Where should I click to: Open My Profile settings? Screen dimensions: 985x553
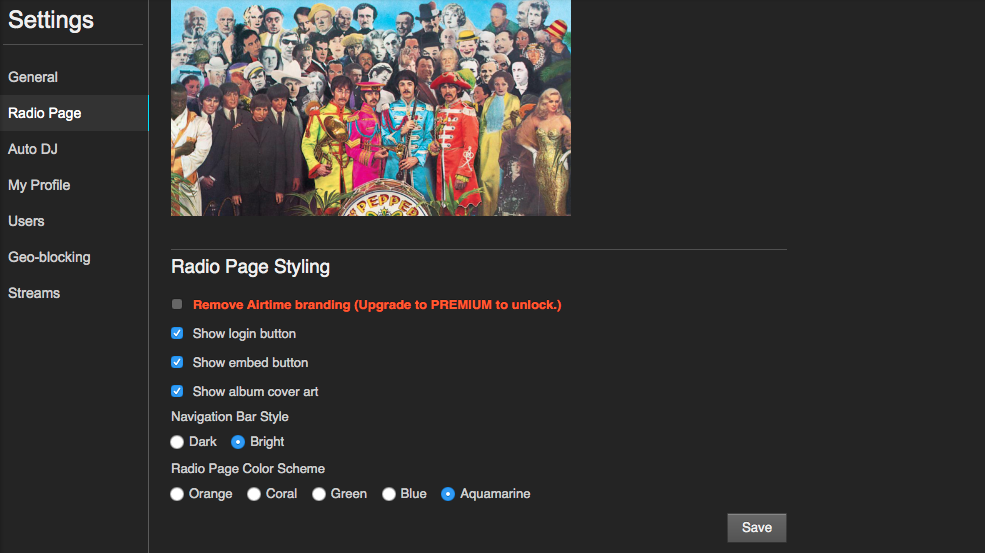[x=39, y=185]
